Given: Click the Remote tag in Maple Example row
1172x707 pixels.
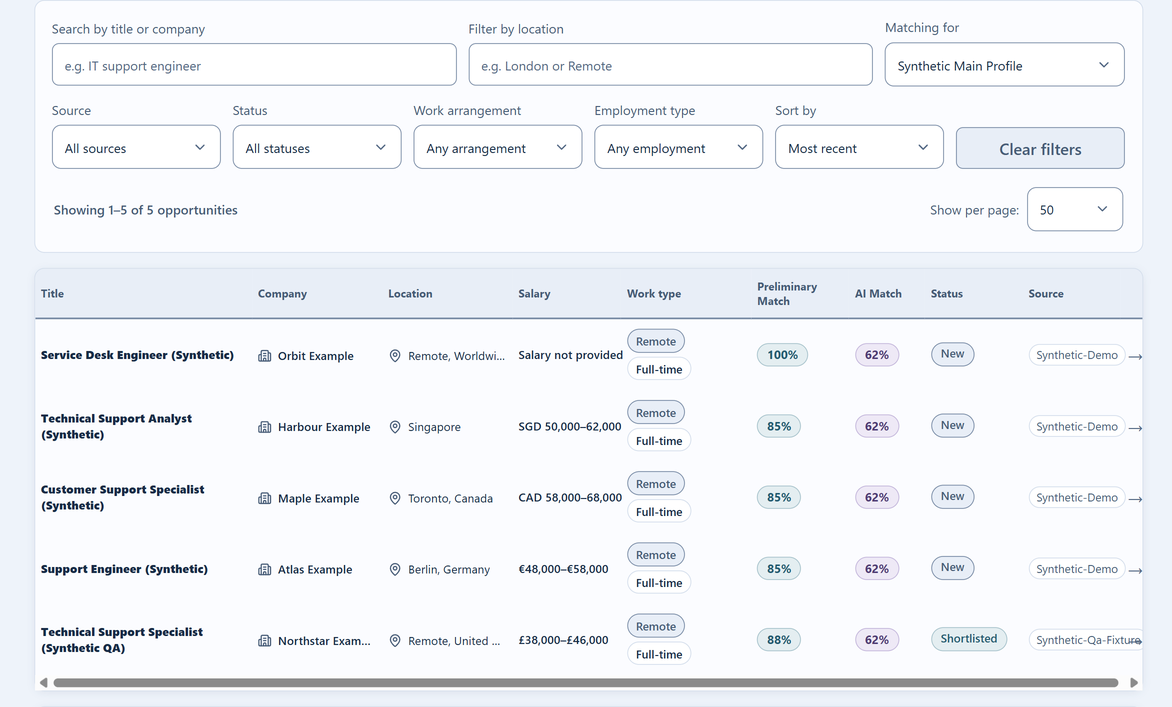Looking at the screenshot, I should coord(656,484).
